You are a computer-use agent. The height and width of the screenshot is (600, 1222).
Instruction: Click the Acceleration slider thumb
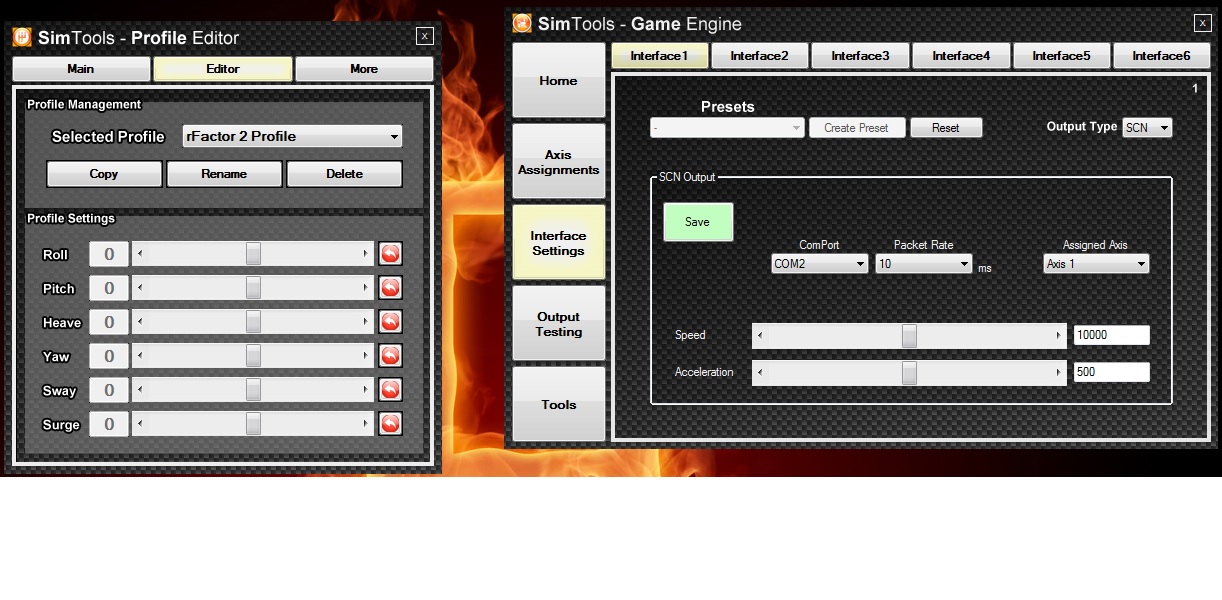point(909,373)
